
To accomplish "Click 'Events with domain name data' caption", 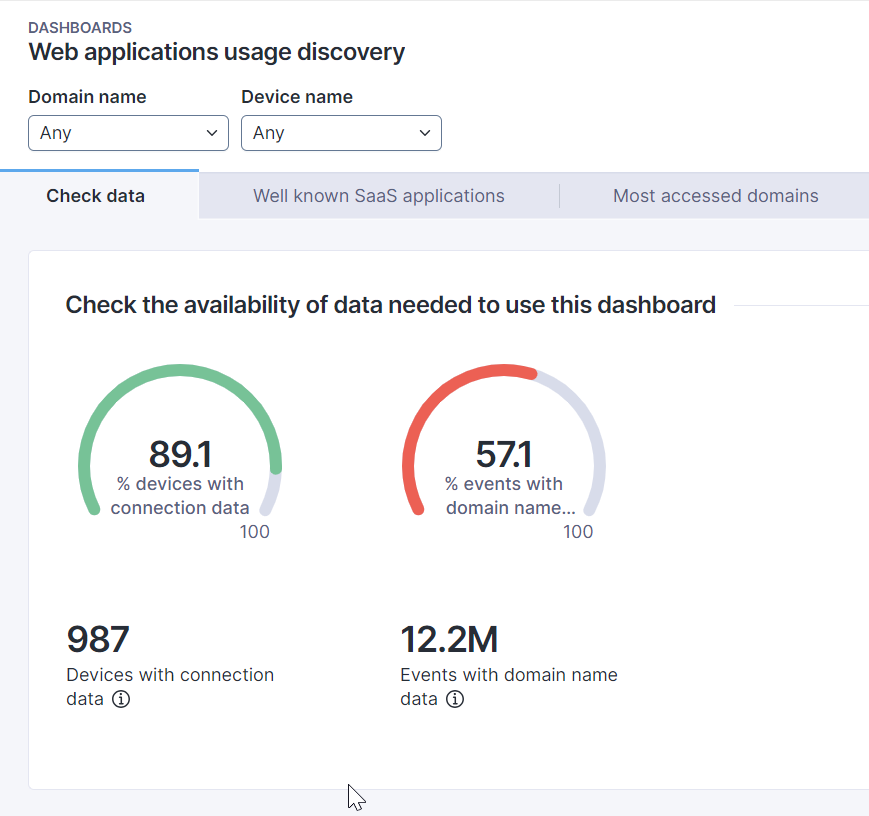I will click(x=509, y=686).
